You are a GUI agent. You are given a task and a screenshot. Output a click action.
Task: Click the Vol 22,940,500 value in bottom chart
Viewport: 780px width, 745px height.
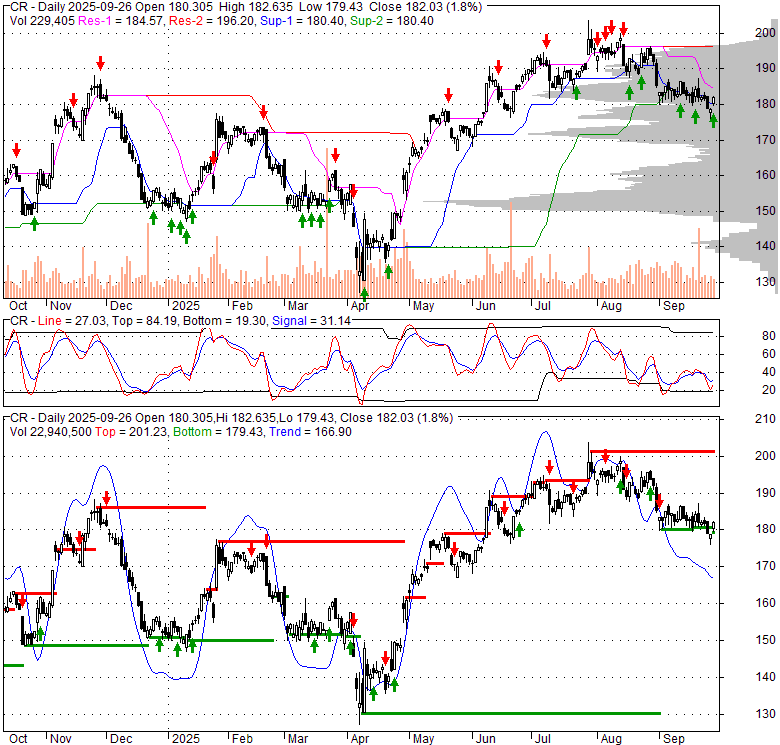coord(51,432)
